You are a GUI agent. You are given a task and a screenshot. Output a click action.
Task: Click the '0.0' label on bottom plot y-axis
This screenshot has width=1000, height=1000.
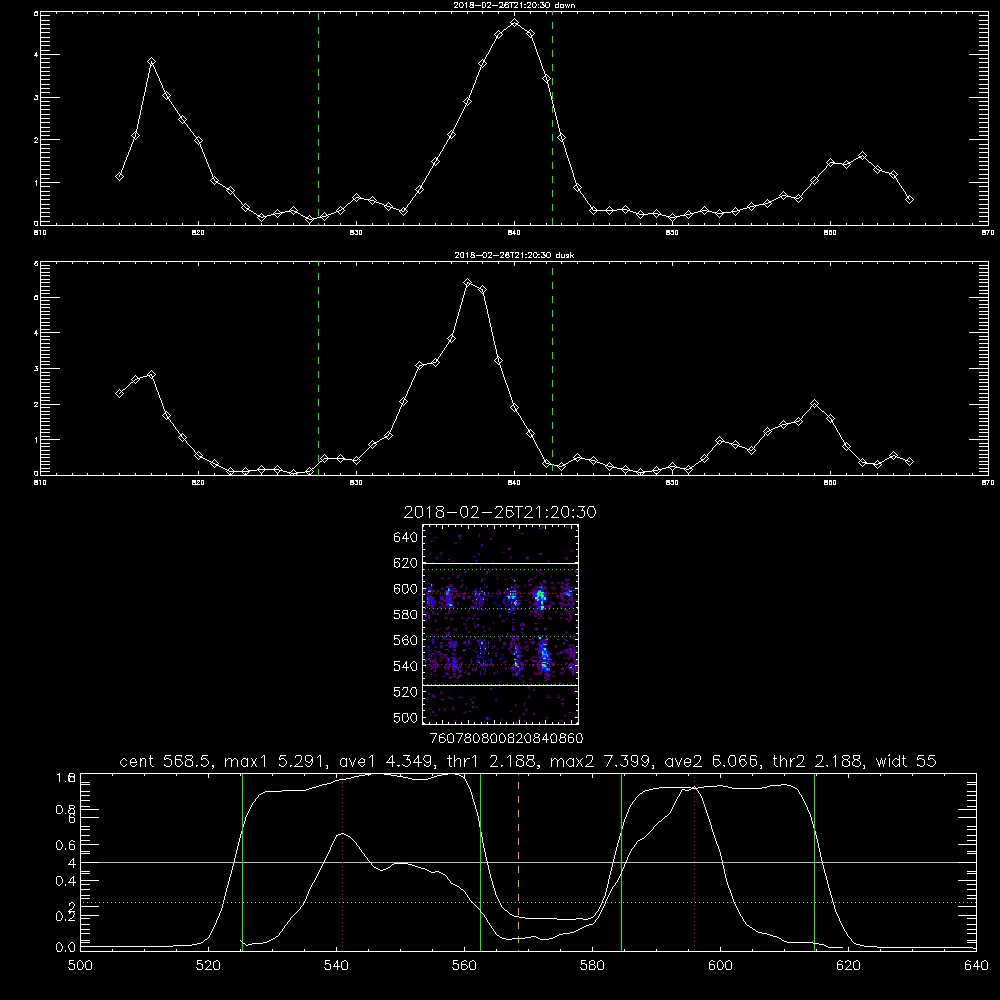click(x=66, y=947)
